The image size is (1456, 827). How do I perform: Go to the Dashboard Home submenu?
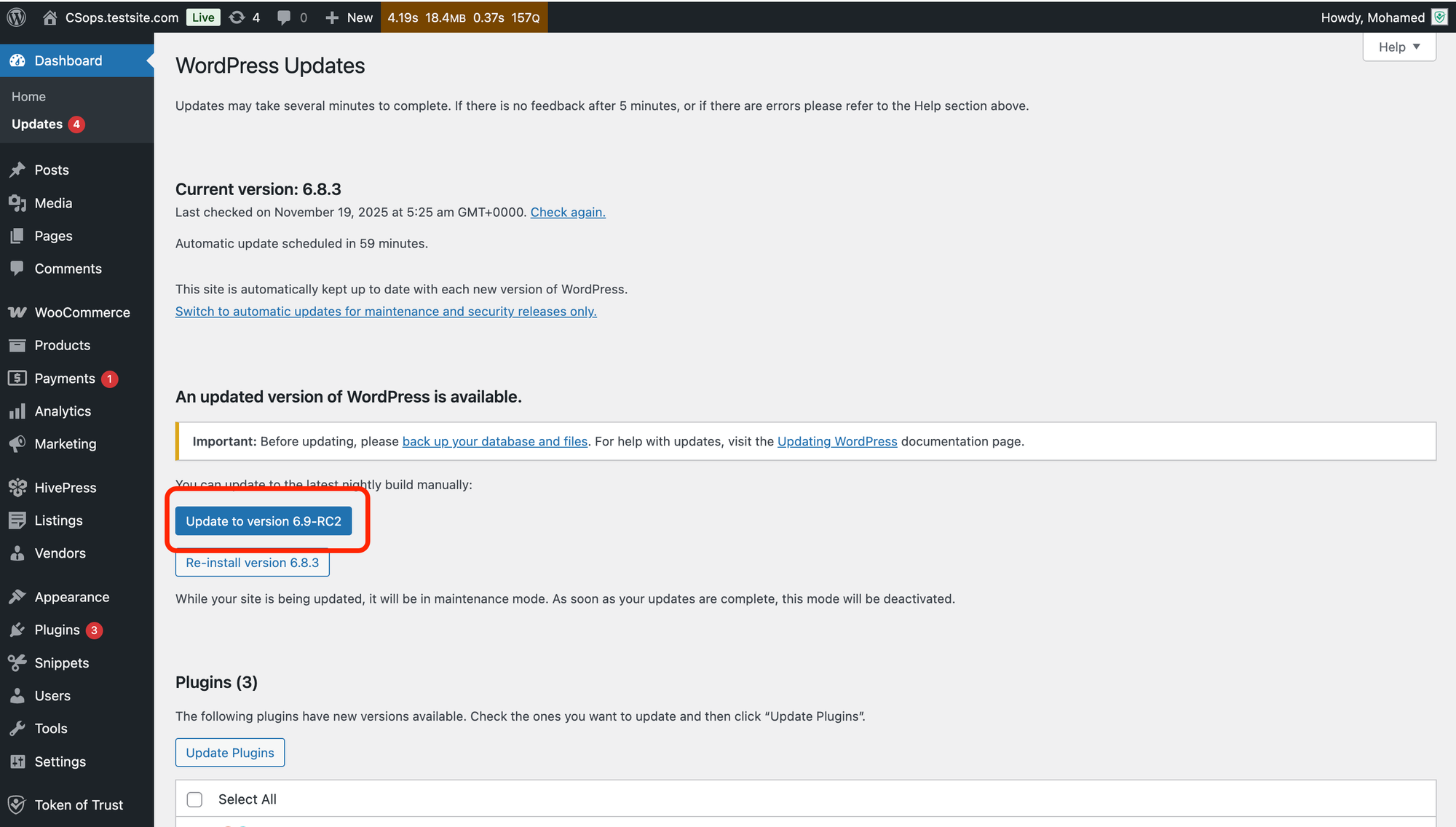tap(28, 97)
